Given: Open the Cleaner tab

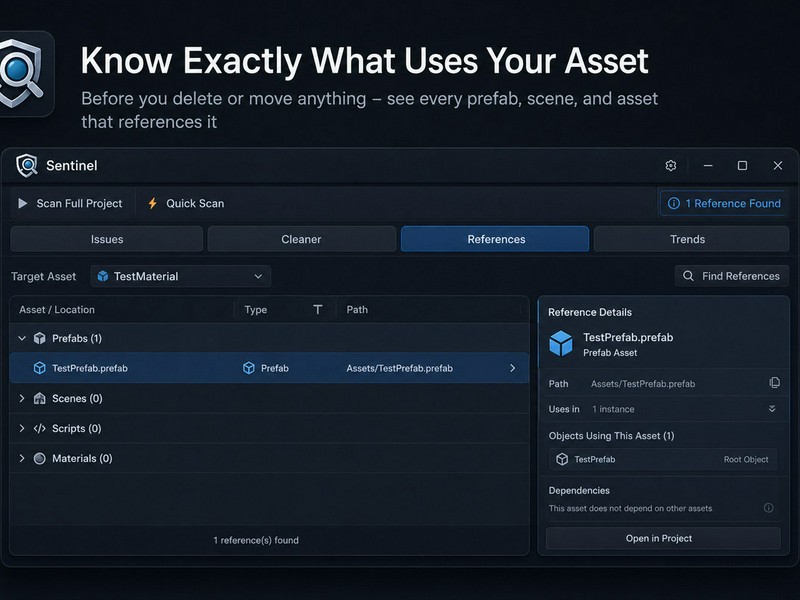Looking at the screenshot, I should [x=302, y=239].
